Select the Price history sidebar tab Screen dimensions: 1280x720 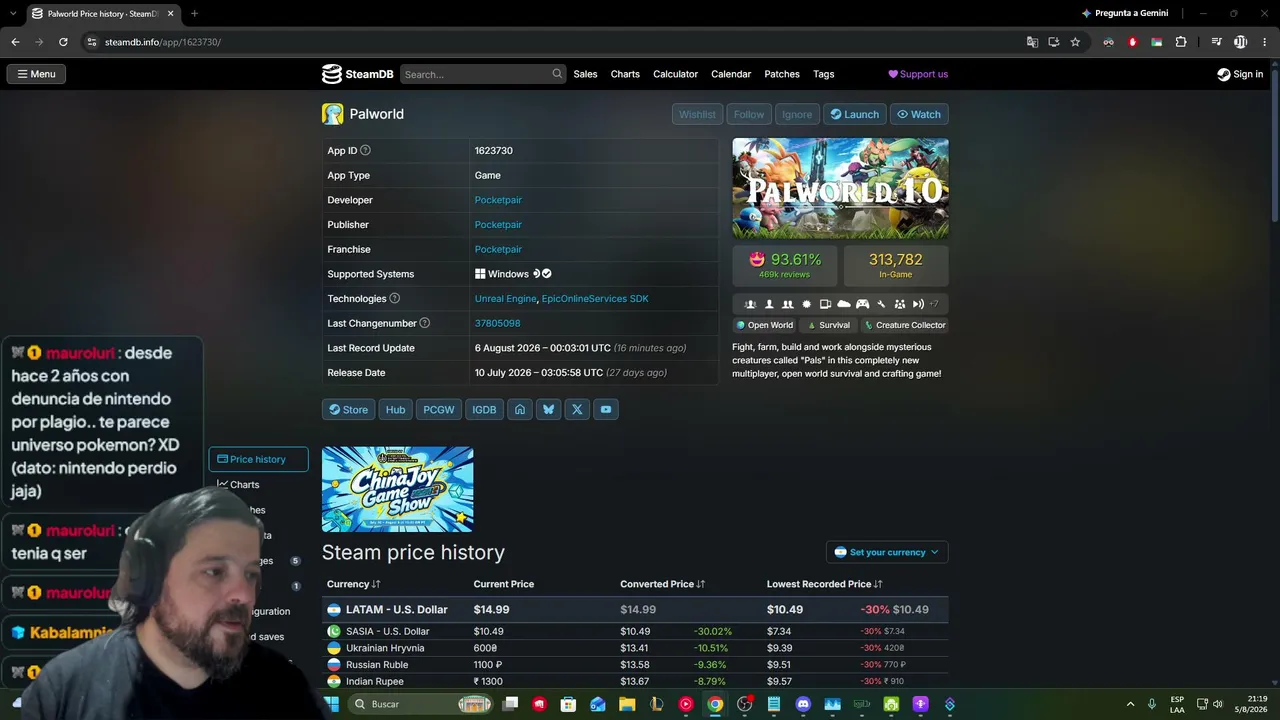tap(258, 459)
